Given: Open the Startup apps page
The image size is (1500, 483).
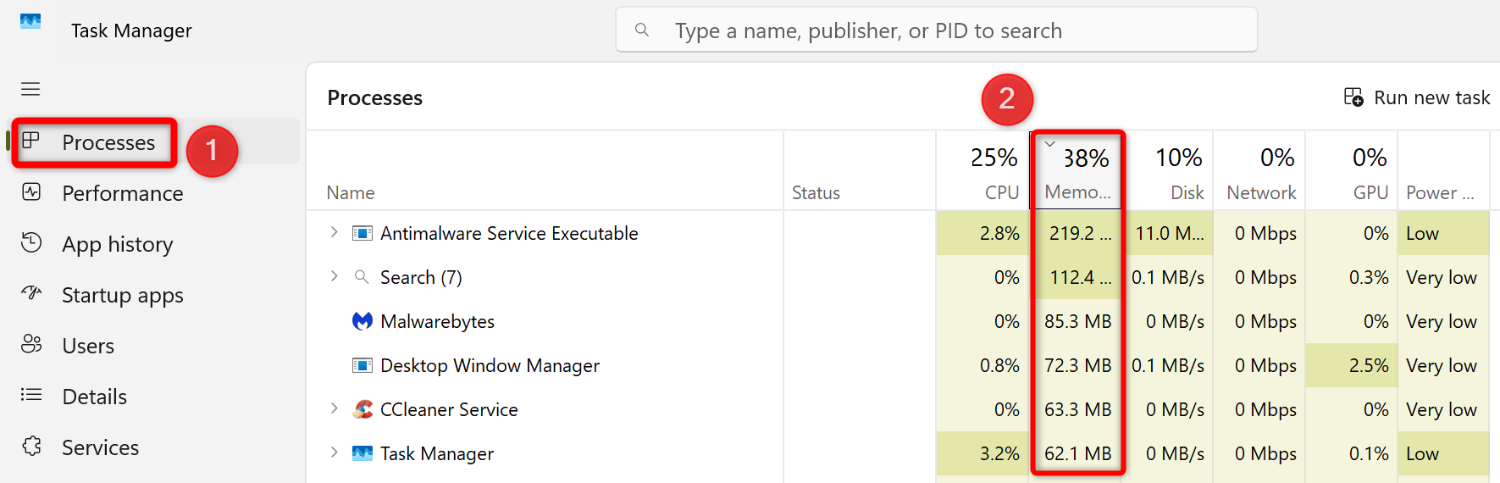Looking at the screenshot, I should pos(122,295).
